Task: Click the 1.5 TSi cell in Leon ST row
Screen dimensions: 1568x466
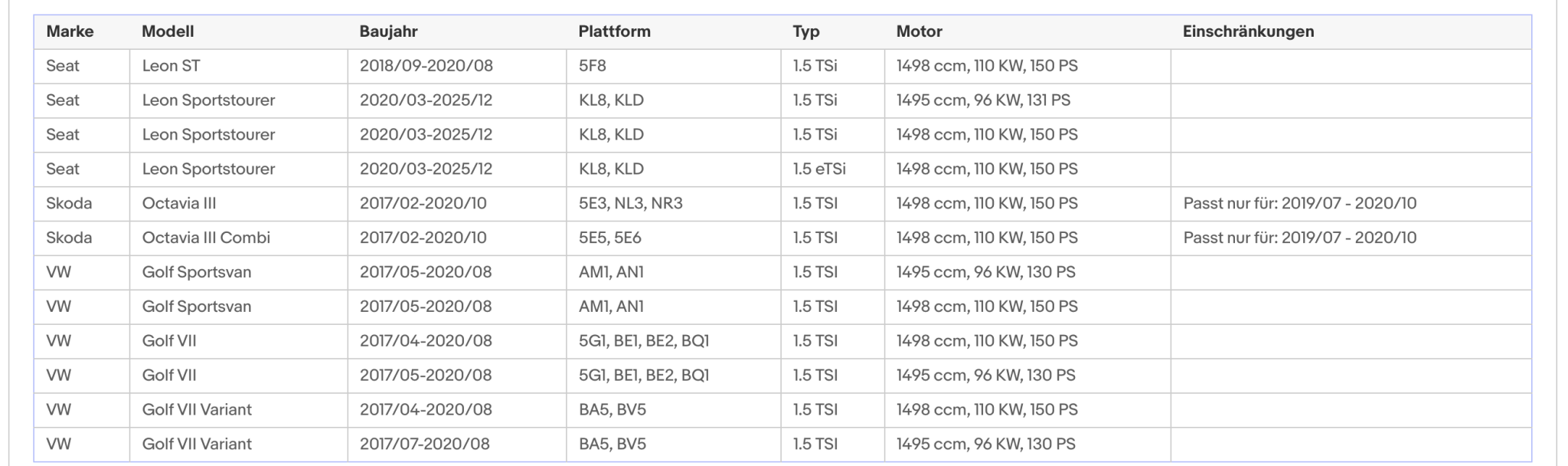Action: (833, 66)
